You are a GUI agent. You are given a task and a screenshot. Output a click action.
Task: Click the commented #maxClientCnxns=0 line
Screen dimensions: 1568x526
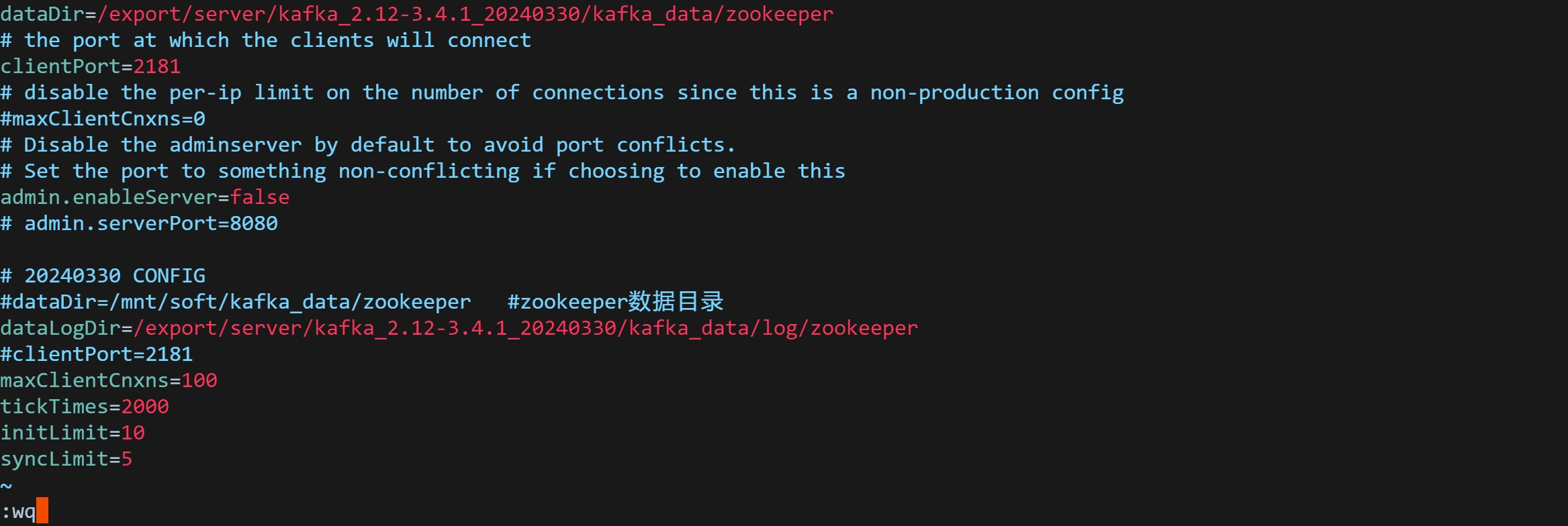[x=103, y=119]
